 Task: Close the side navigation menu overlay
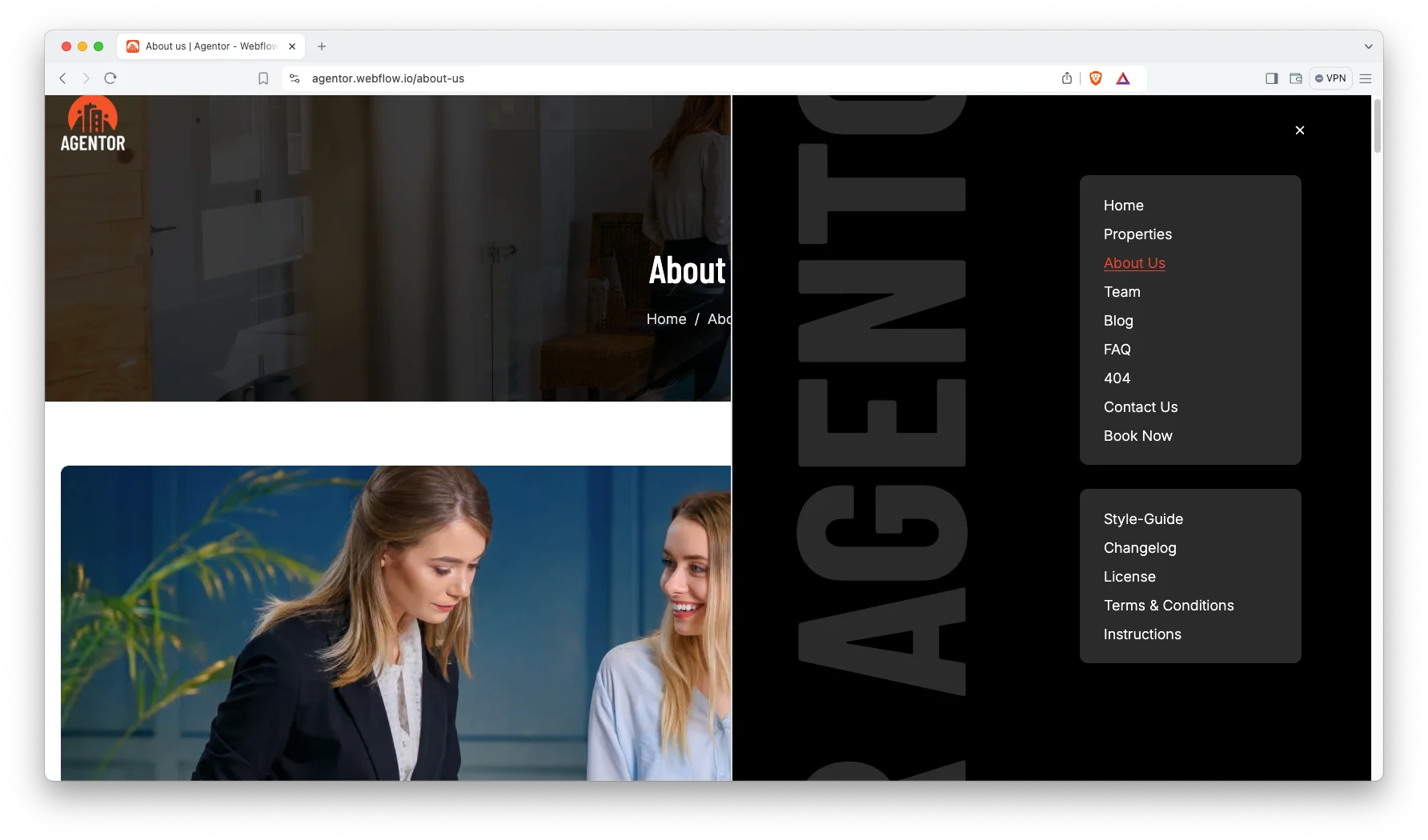pyautogui.click(x=1299, y=130)
